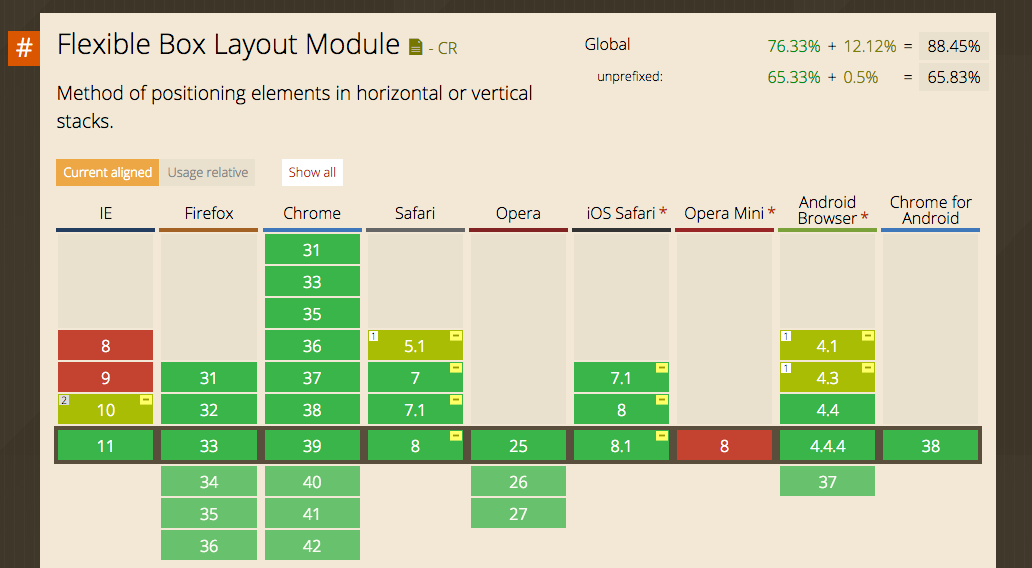Open the spec document icon beside the title
The width and height of the screenshot is (1032, 568).
tap(415, 47)
